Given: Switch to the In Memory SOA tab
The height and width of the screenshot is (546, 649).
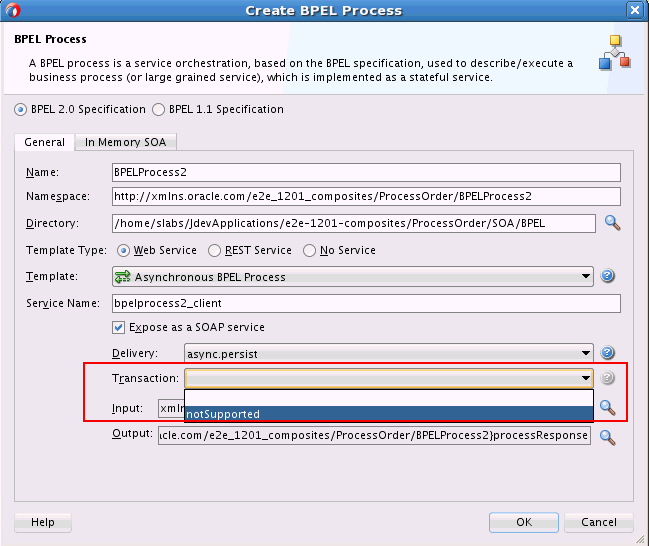Looking at the screenshot, I should (x=125, y=142).
